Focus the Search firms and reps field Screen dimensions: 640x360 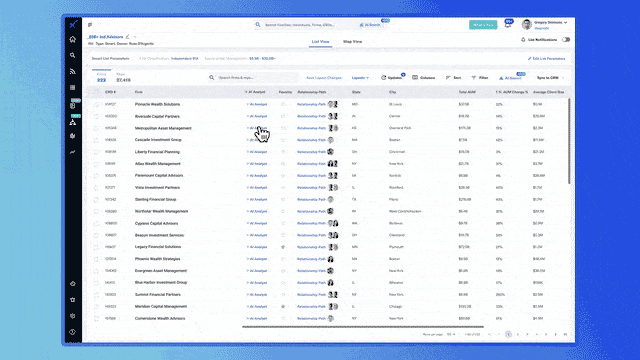pos(253,78)
